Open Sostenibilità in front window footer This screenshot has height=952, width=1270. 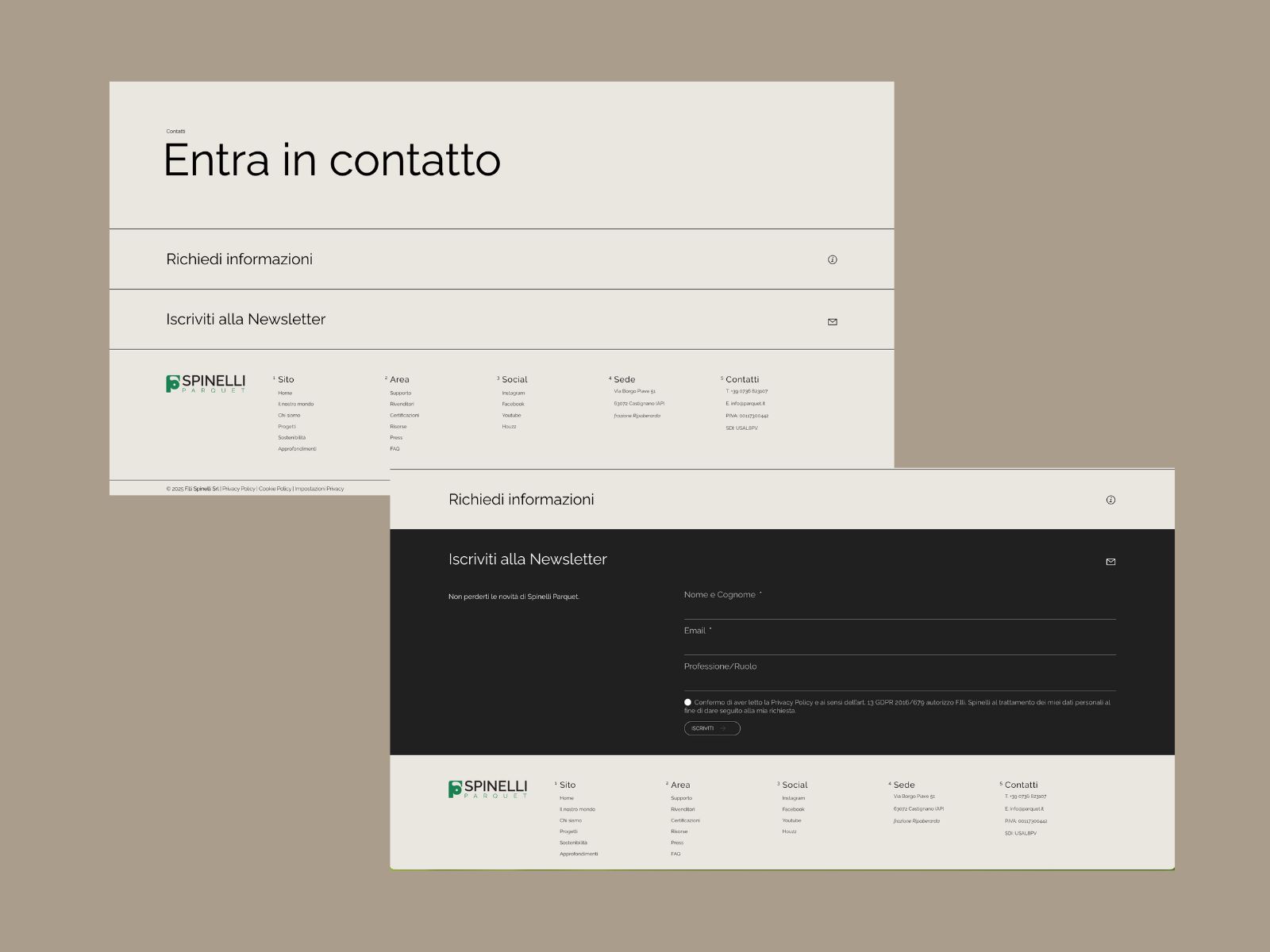click(573, 843)
